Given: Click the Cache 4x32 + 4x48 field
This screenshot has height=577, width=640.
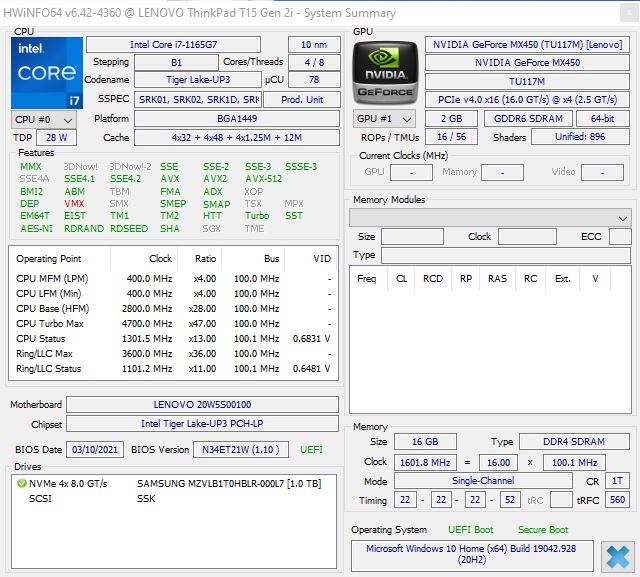Looking at the screenshot, I should pyautogui.click(x=237, y=138).
